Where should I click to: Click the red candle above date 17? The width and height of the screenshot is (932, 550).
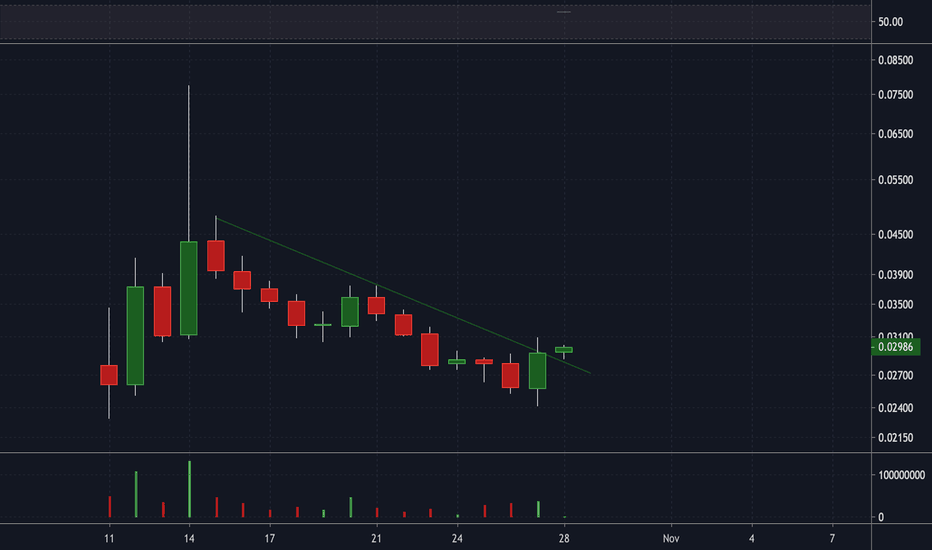(x=269, y=295)
